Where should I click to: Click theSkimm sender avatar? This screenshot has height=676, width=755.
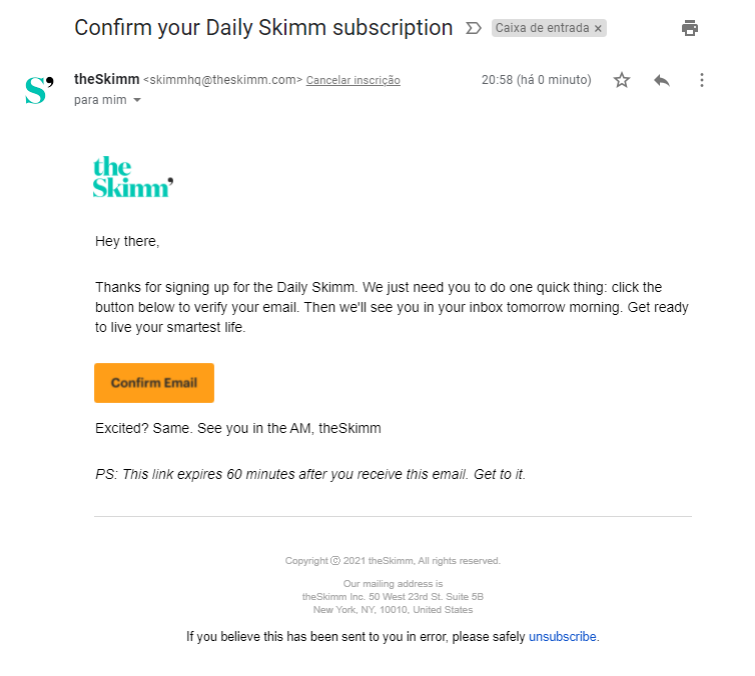tap(39, 90)
